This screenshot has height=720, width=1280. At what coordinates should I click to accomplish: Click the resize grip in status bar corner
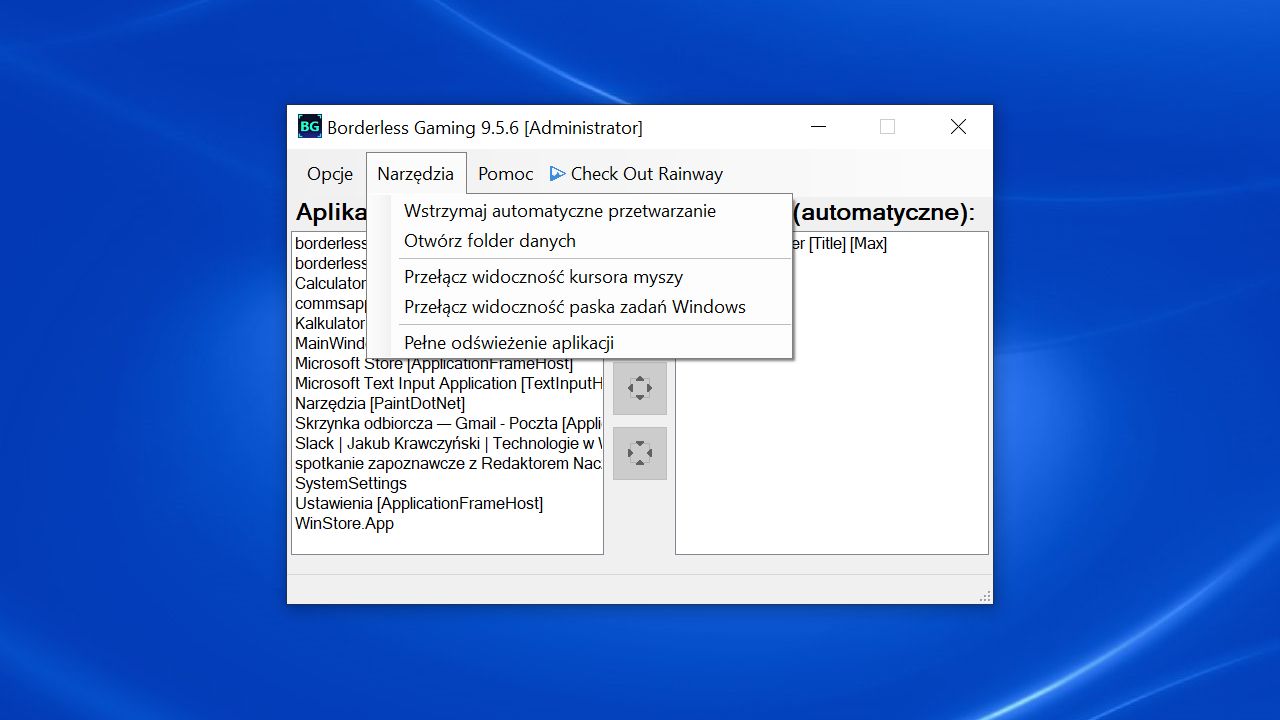point(985,596)
